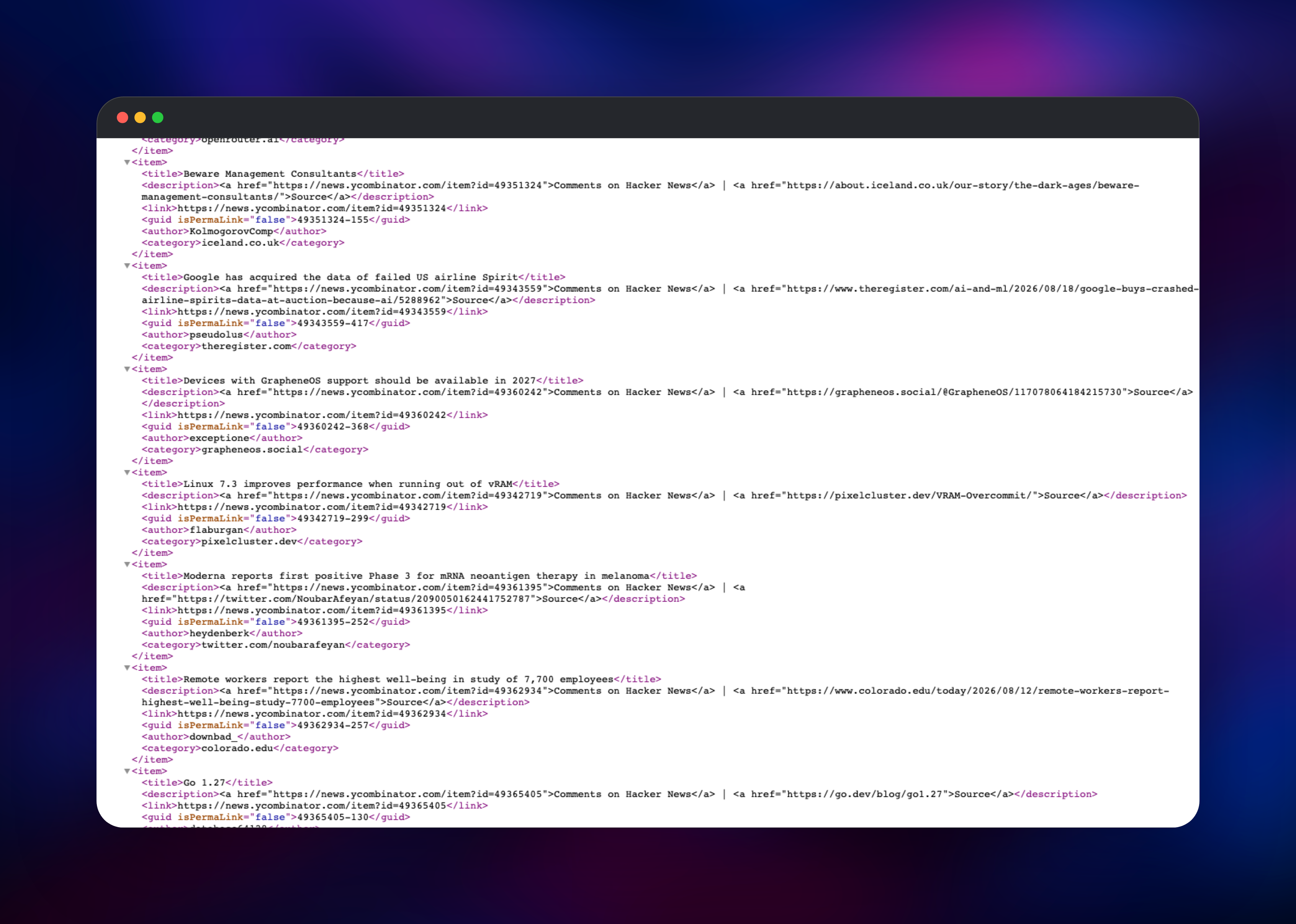The image size is (1296, 924).
Task: Click the author name exceptione
Action: (219, 438)
